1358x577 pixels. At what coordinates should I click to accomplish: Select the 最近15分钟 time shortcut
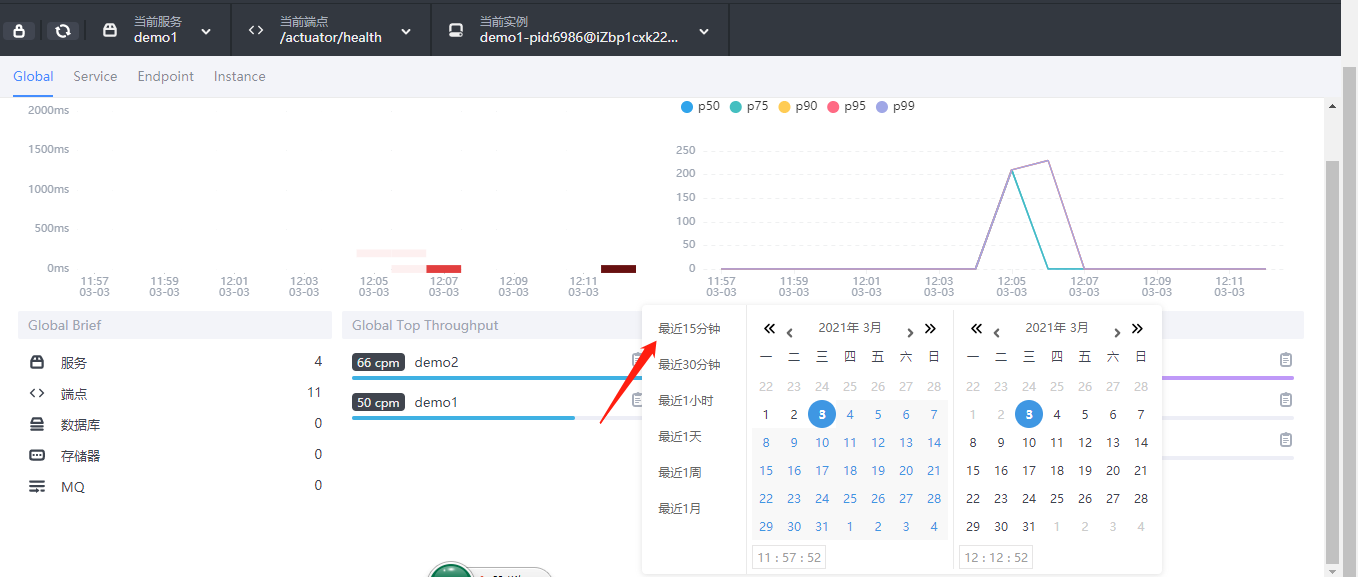pyautogui.click(x=689, y=329)
